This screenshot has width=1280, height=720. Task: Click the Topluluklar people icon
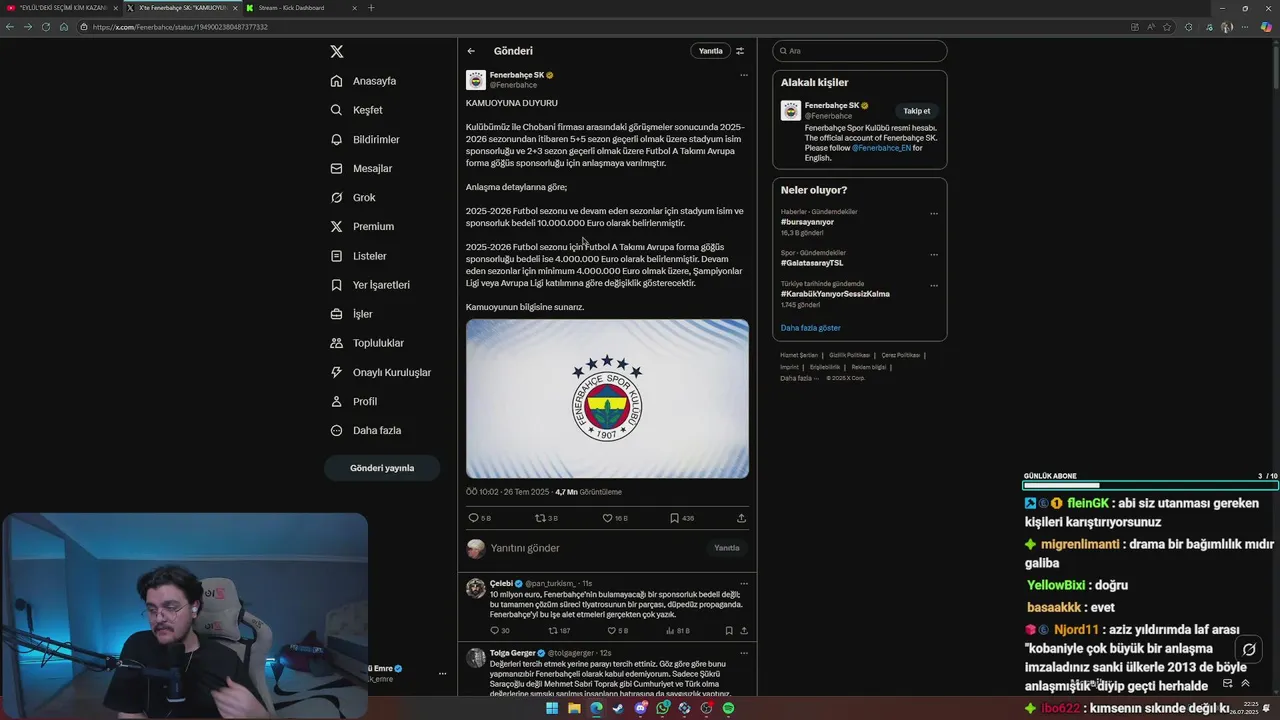[x=337, y=343]
